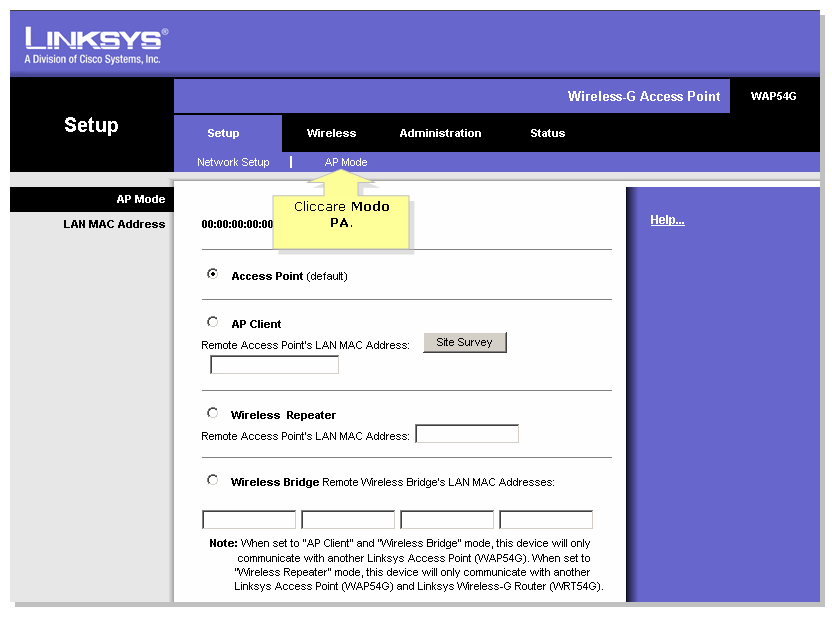This screenshot has width=832, height=620.
Task: Click the AP Client MAC address field
Action: [x=273, y=364]
